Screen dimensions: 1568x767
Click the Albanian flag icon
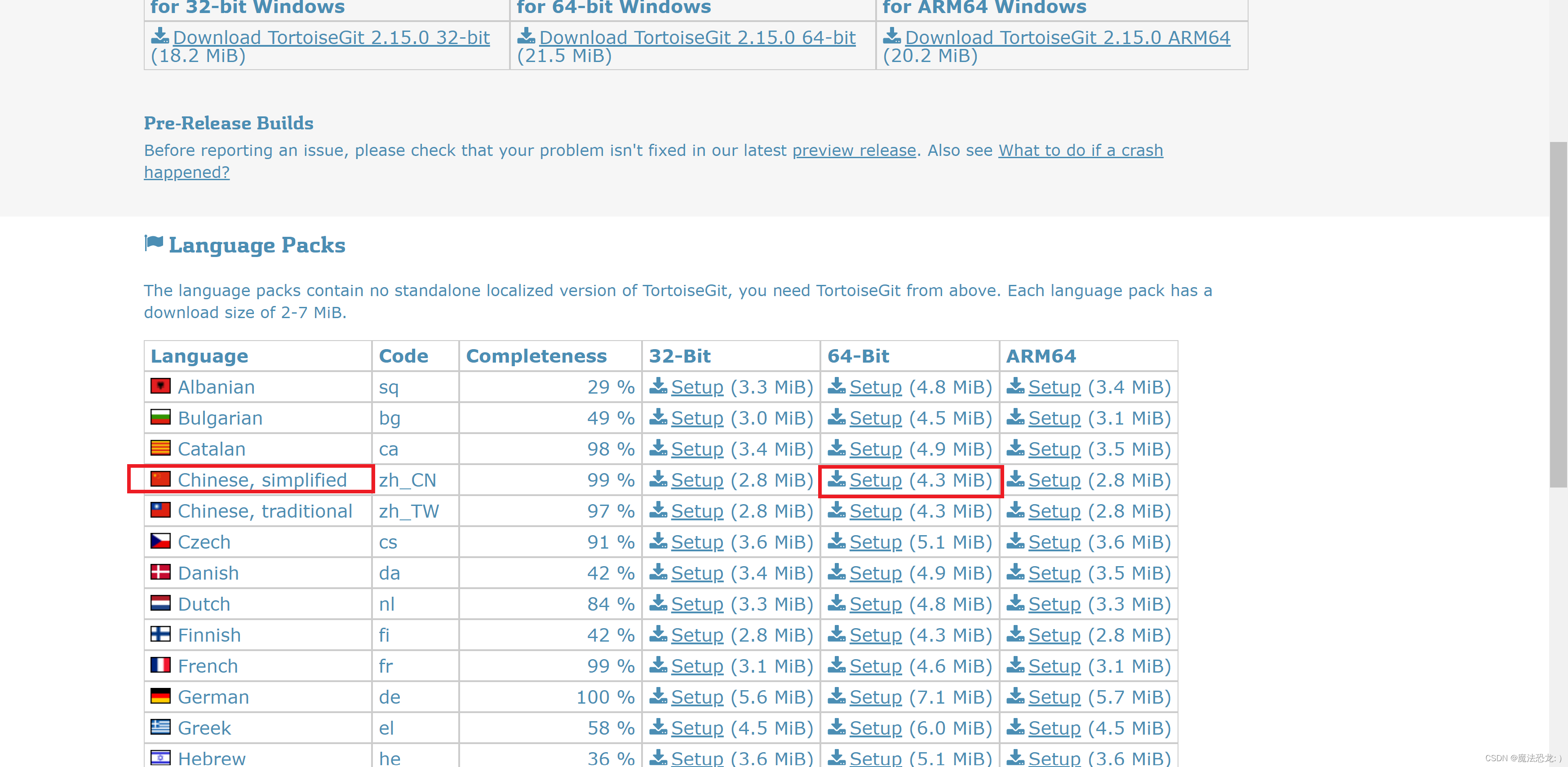[161, 386]
